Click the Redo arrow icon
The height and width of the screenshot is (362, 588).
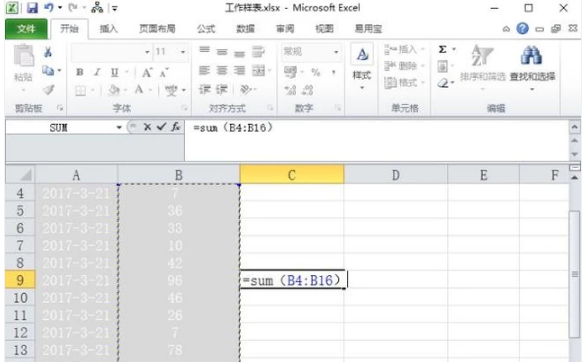pyautogui.click(x=73, y=8)
